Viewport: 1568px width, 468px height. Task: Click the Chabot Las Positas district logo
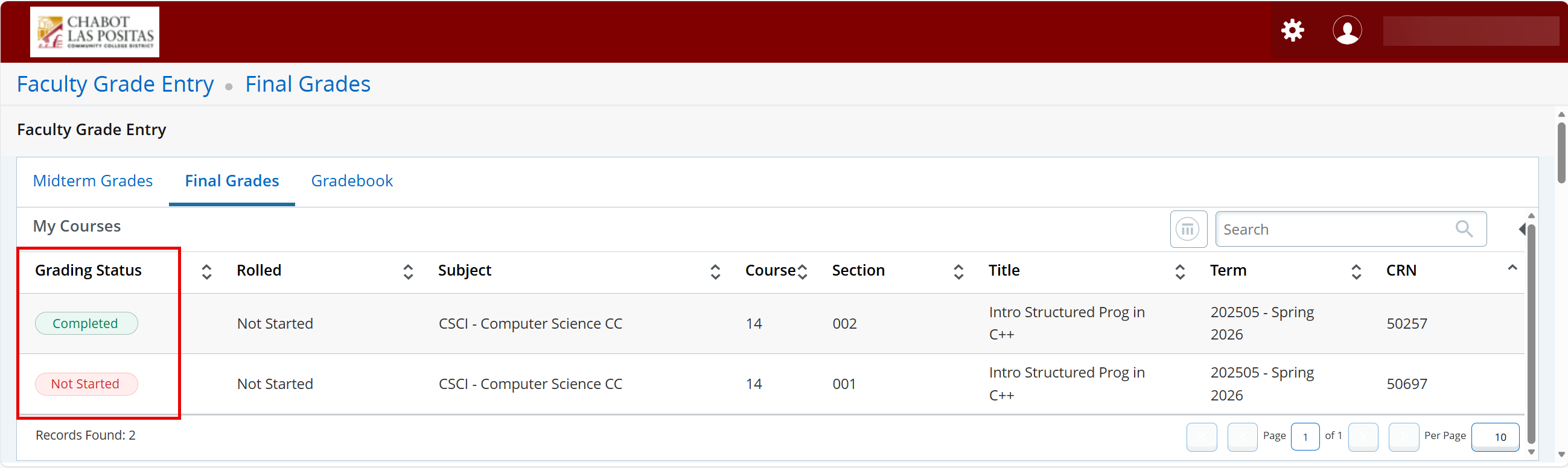tap(94, 31)
